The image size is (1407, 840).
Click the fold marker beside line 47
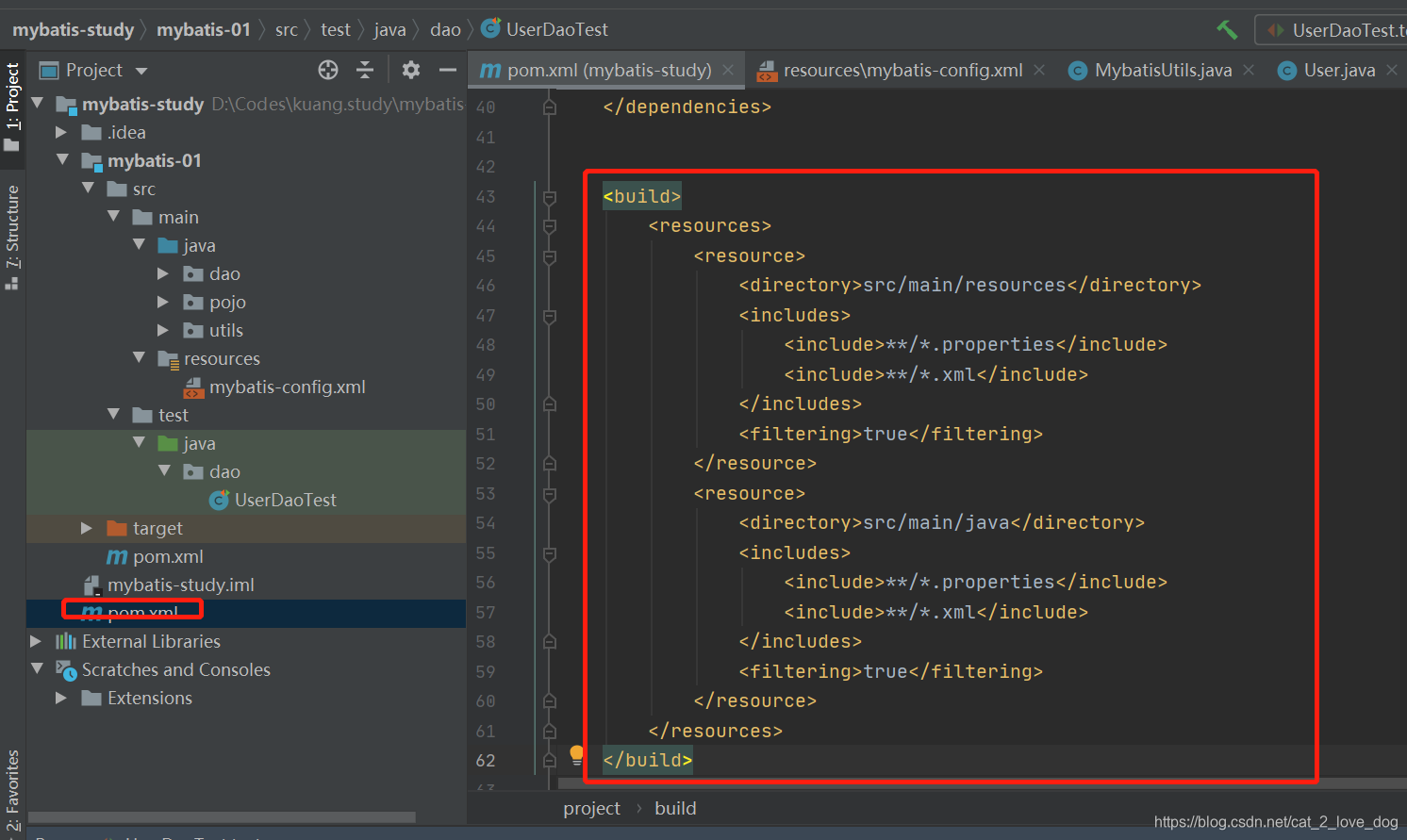click(x=550, y=316)
